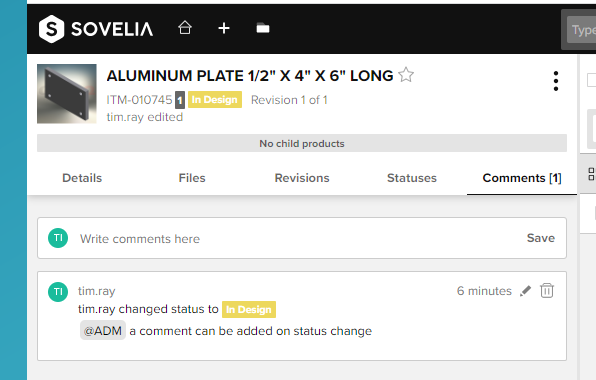The height and width of the screenshot is (380, 596).
Task: Click the aluminum plate thumbnail image
Action: coord(67,94)
